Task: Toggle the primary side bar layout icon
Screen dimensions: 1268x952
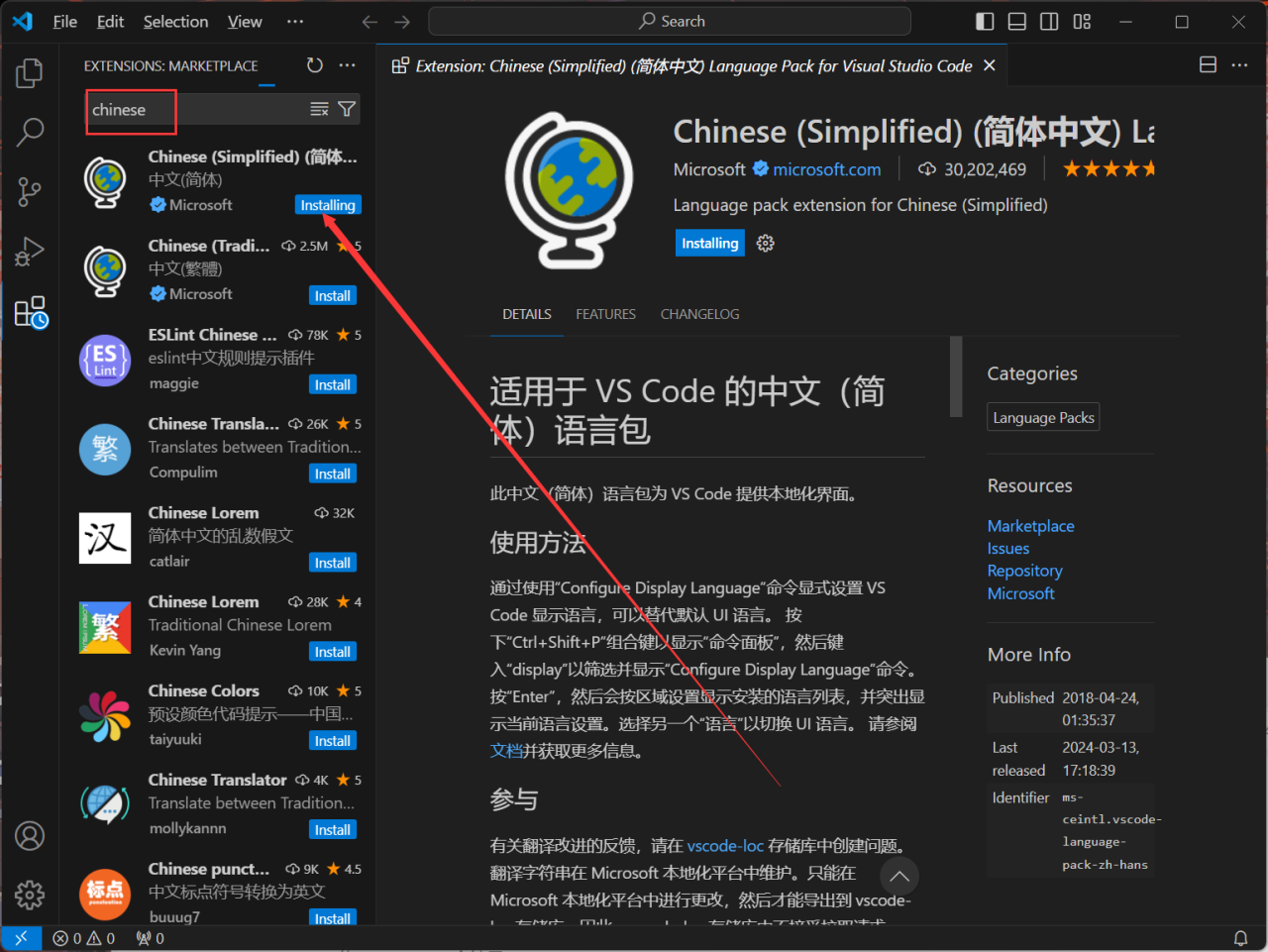Action: click(985, 22)
